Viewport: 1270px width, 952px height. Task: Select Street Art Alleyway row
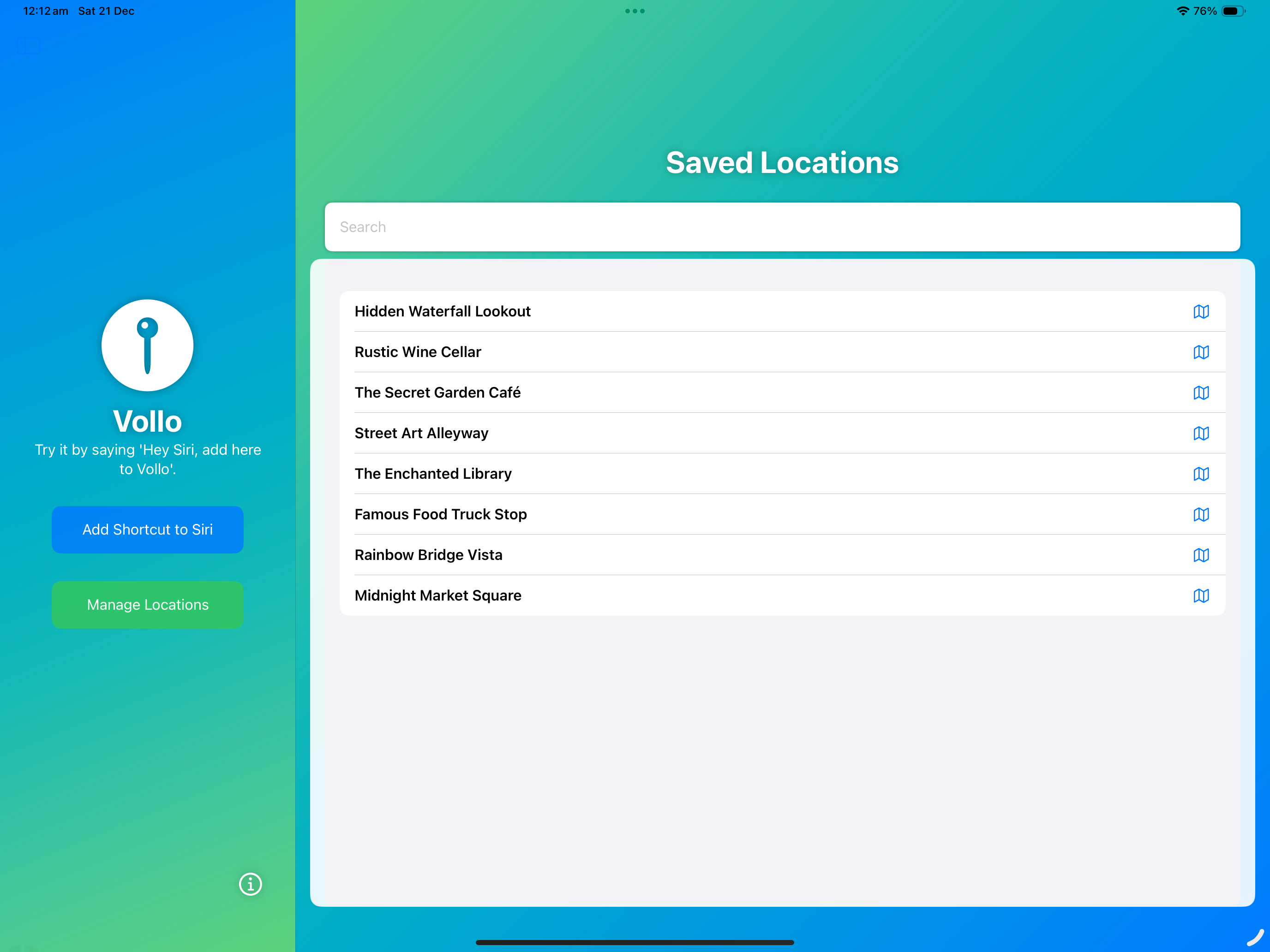tap(782, 433)
